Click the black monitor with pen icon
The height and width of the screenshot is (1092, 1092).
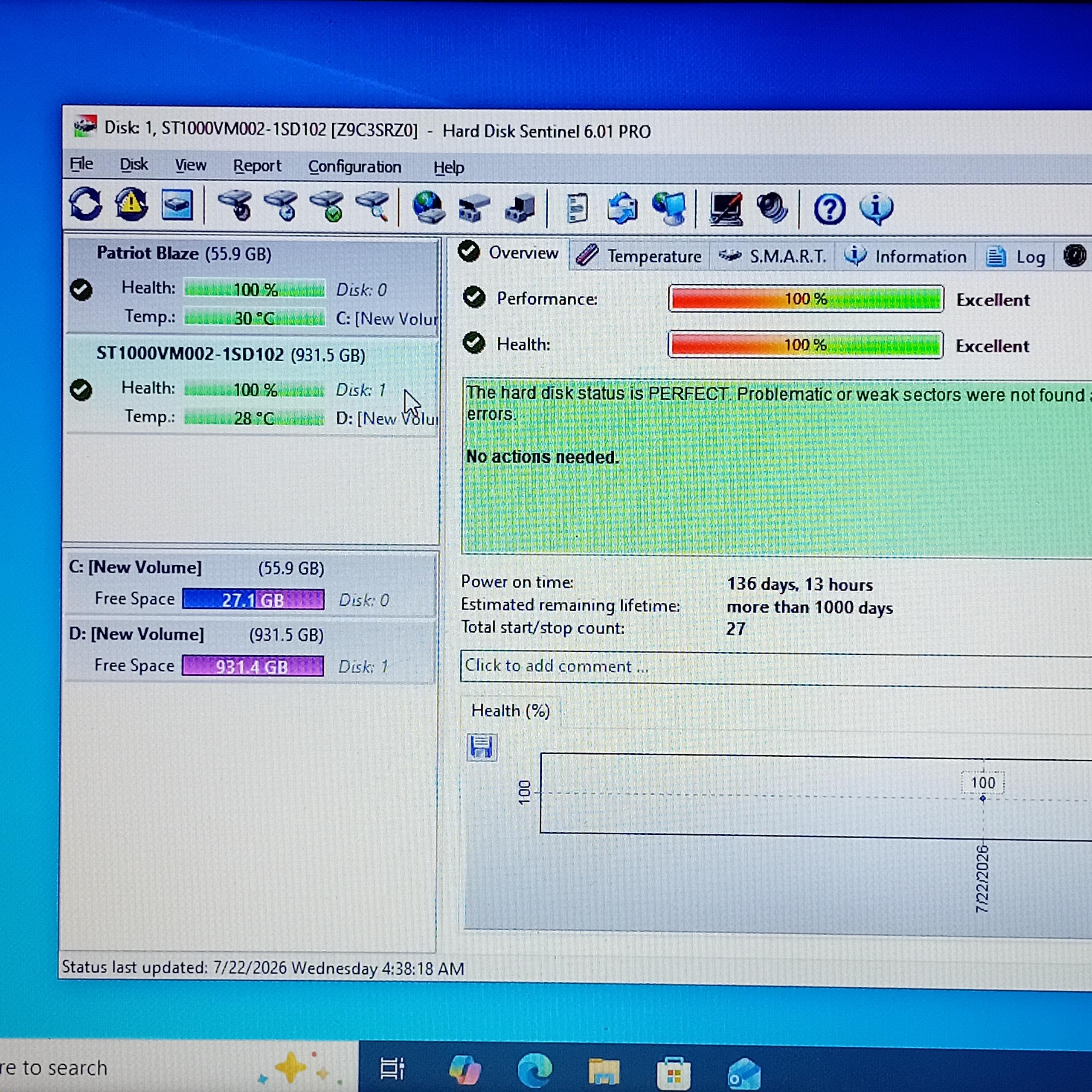point(726,209)
